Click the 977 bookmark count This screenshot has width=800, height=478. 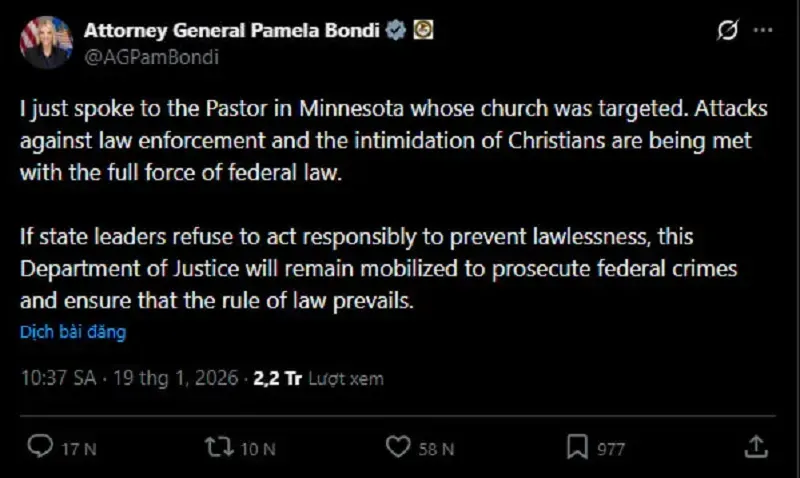[x=611, y=449]
